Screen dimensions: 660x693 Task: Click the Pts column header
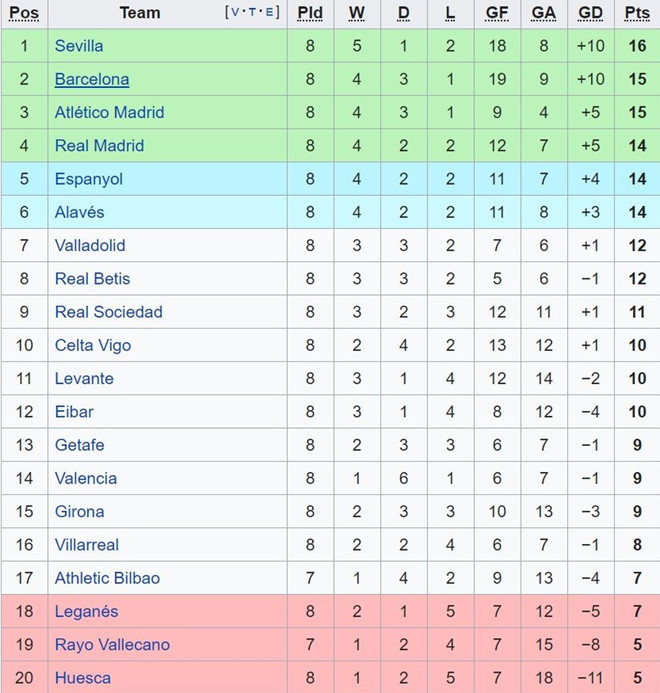coord(636,13)
